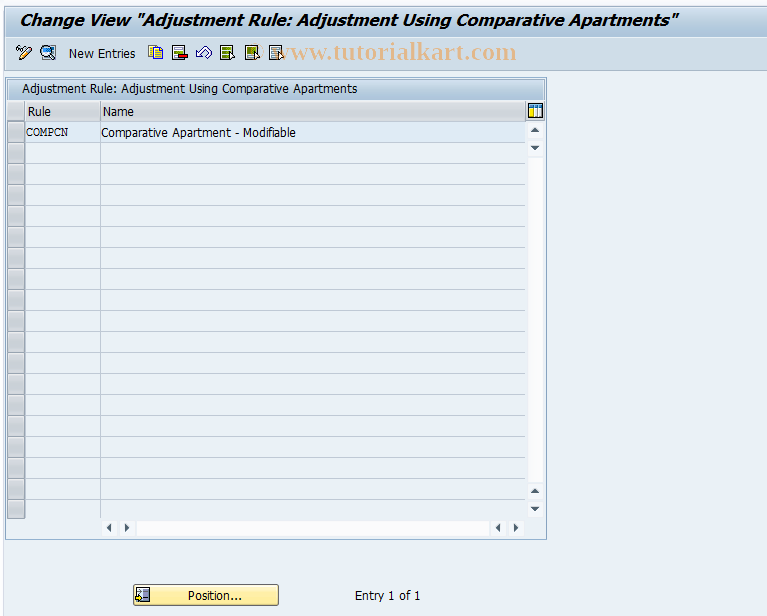The height and width of the screenshot is (616, 767).
Task: Click the rightmost right arrow of the horizontal scrollbar
Action: [x=516, y=528]
